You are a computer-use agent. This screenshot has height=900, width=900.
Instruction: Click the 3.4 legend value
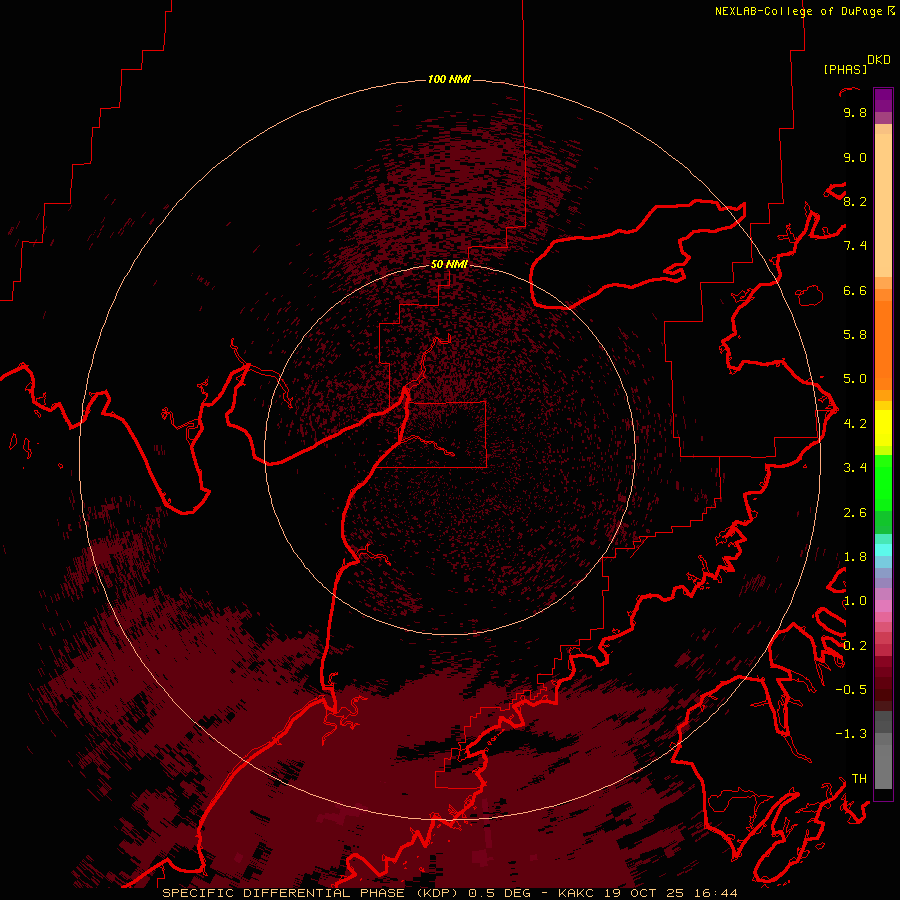click(x=855, y=468)
